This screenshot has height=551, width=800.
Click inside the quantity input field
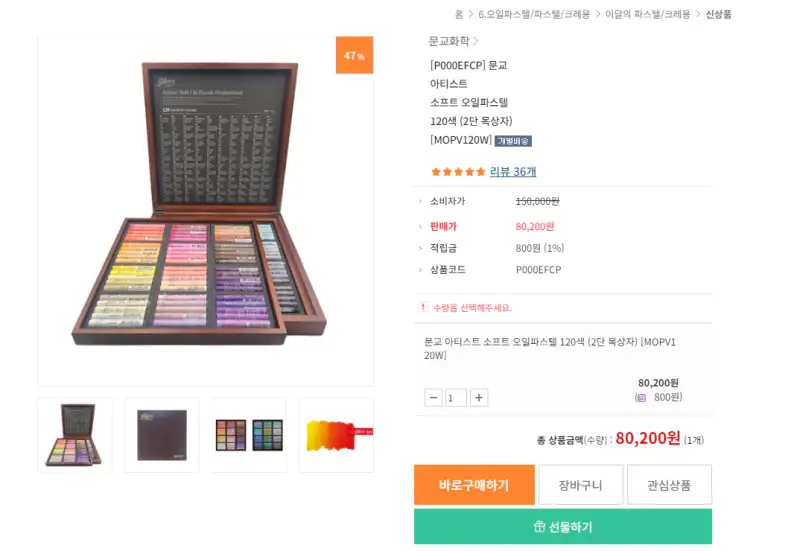click(x=456, y=398)
